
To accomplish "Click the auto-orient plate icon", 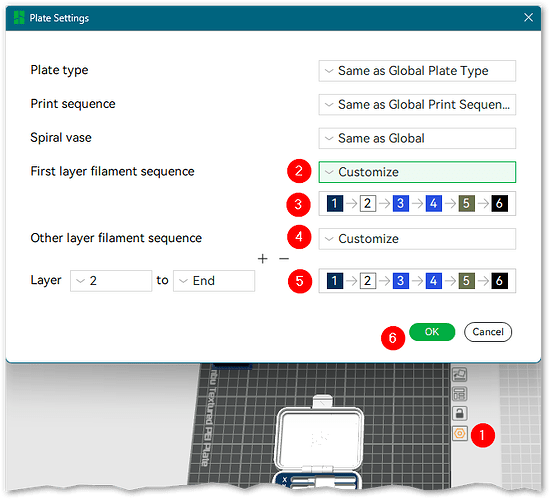I will coord(460,374).
